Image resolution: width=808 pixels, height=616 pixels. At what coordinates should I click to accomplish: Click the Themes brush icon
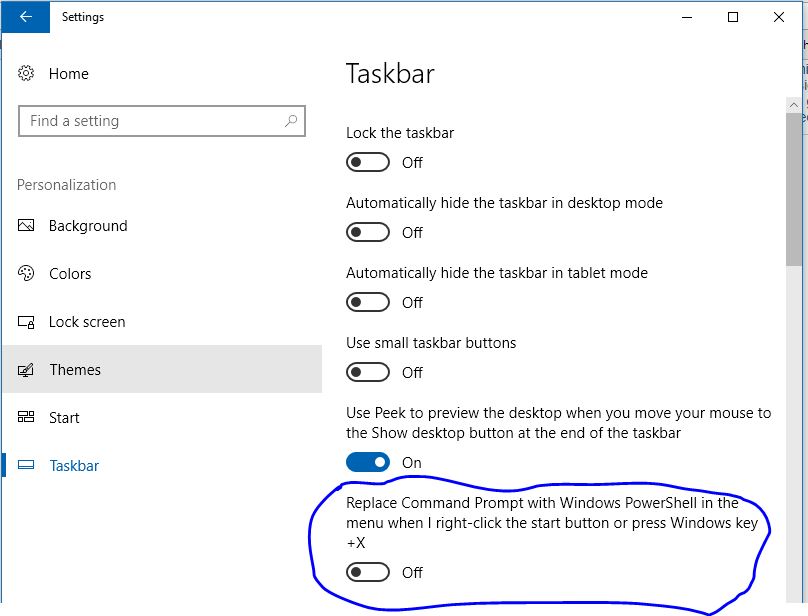click(x=26, y=370)
